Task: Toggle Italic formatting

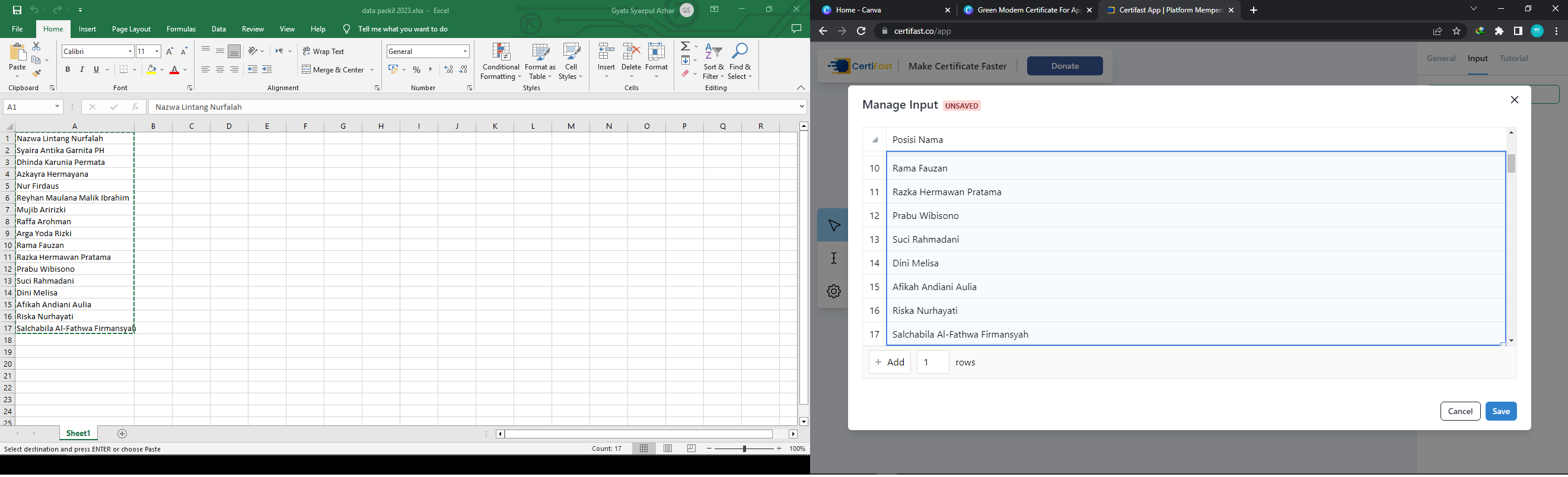Action: tap(82, 70)
